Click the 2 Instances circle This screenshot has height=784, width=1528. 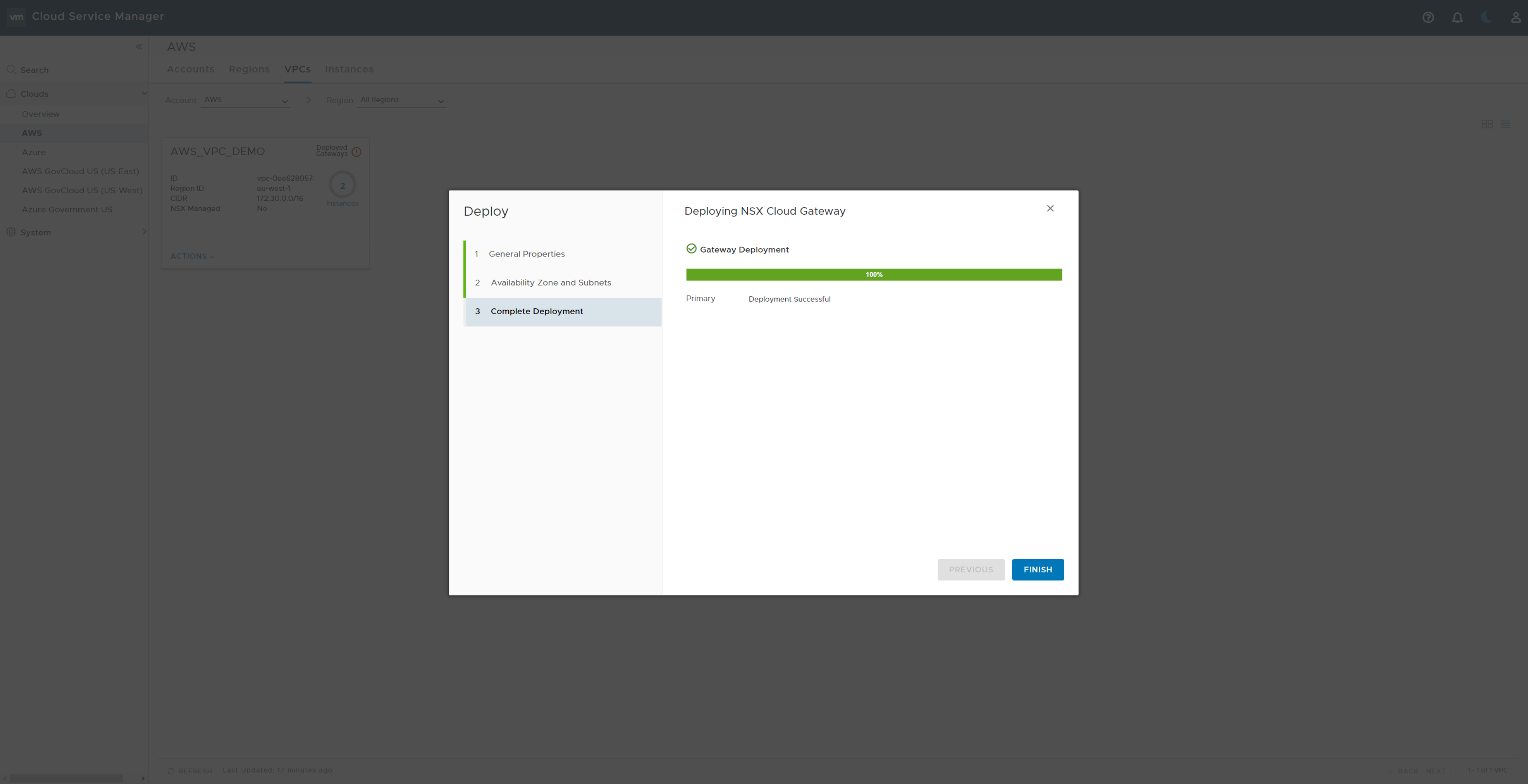pos(342,185)
